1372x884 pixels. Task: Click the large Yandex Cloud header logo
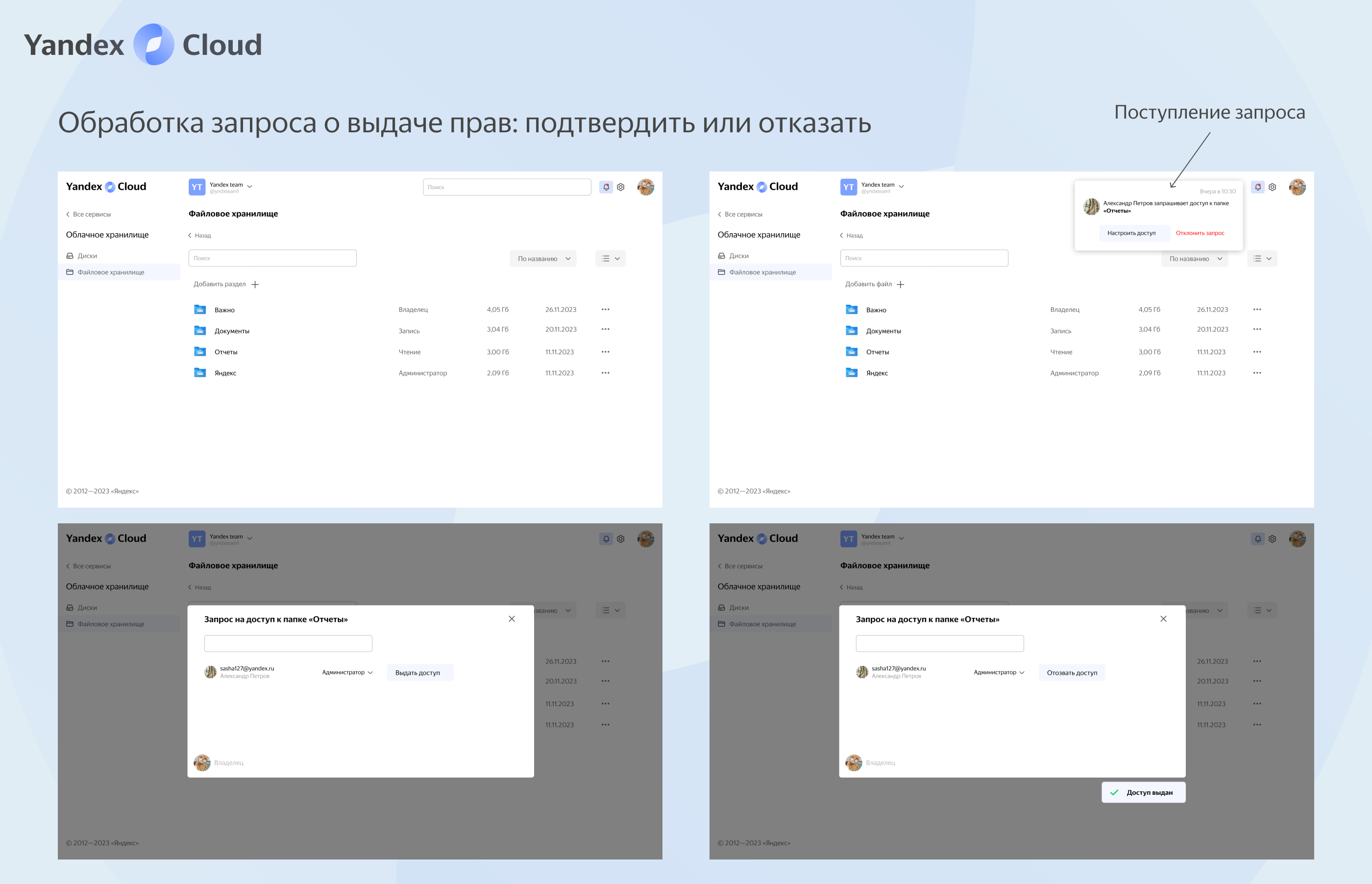143,45
